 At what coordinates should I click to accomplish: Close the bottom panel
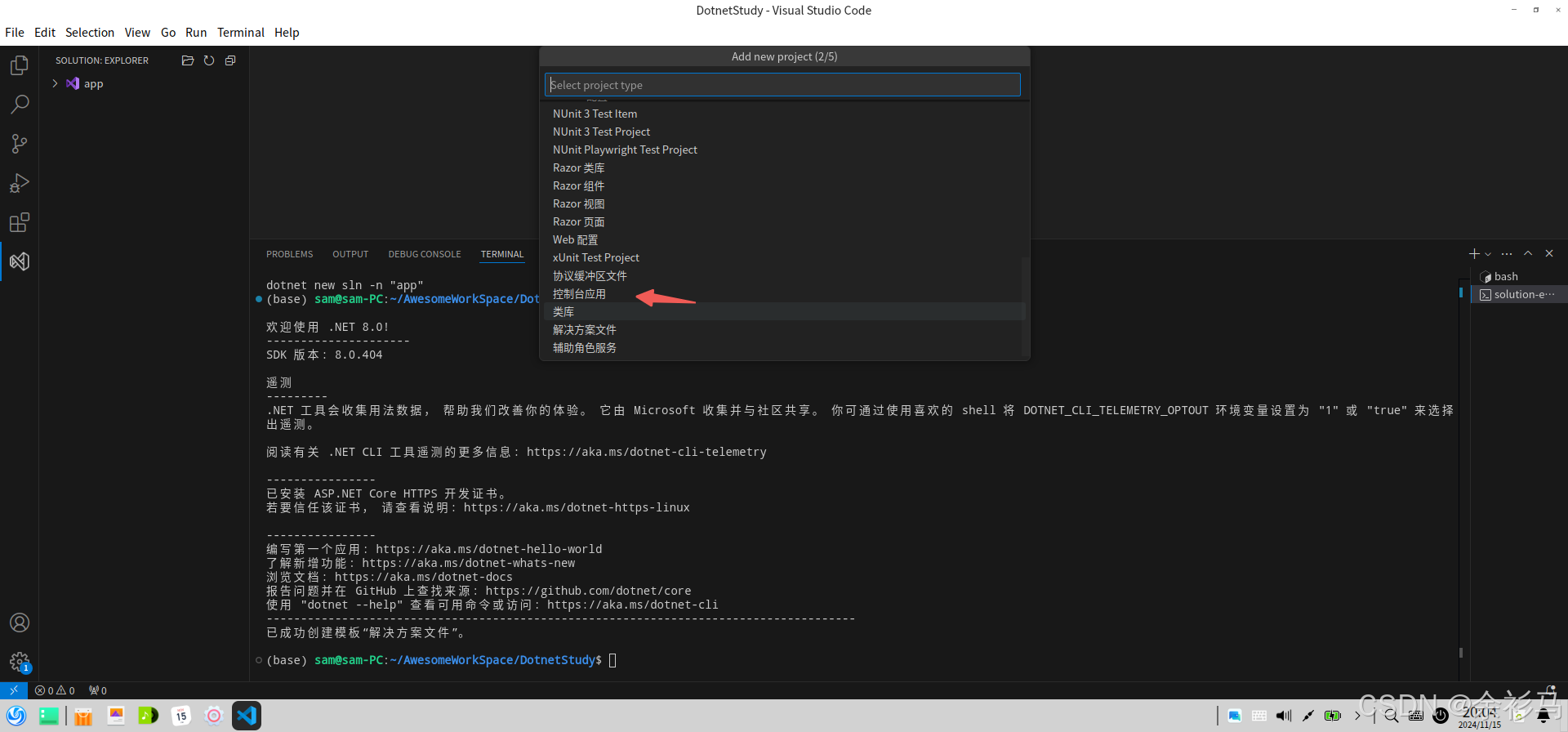pyautogui.click(x=1549, y=254)
